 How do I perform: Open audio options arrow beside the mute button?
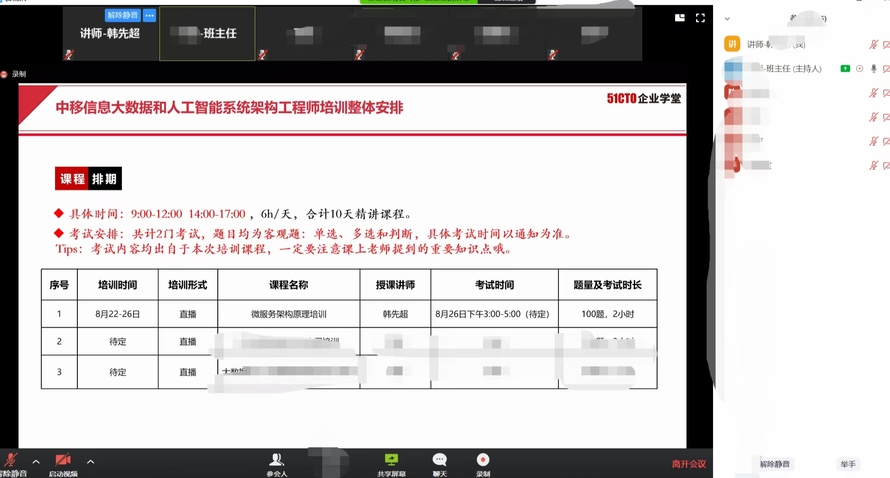(36, 462)
